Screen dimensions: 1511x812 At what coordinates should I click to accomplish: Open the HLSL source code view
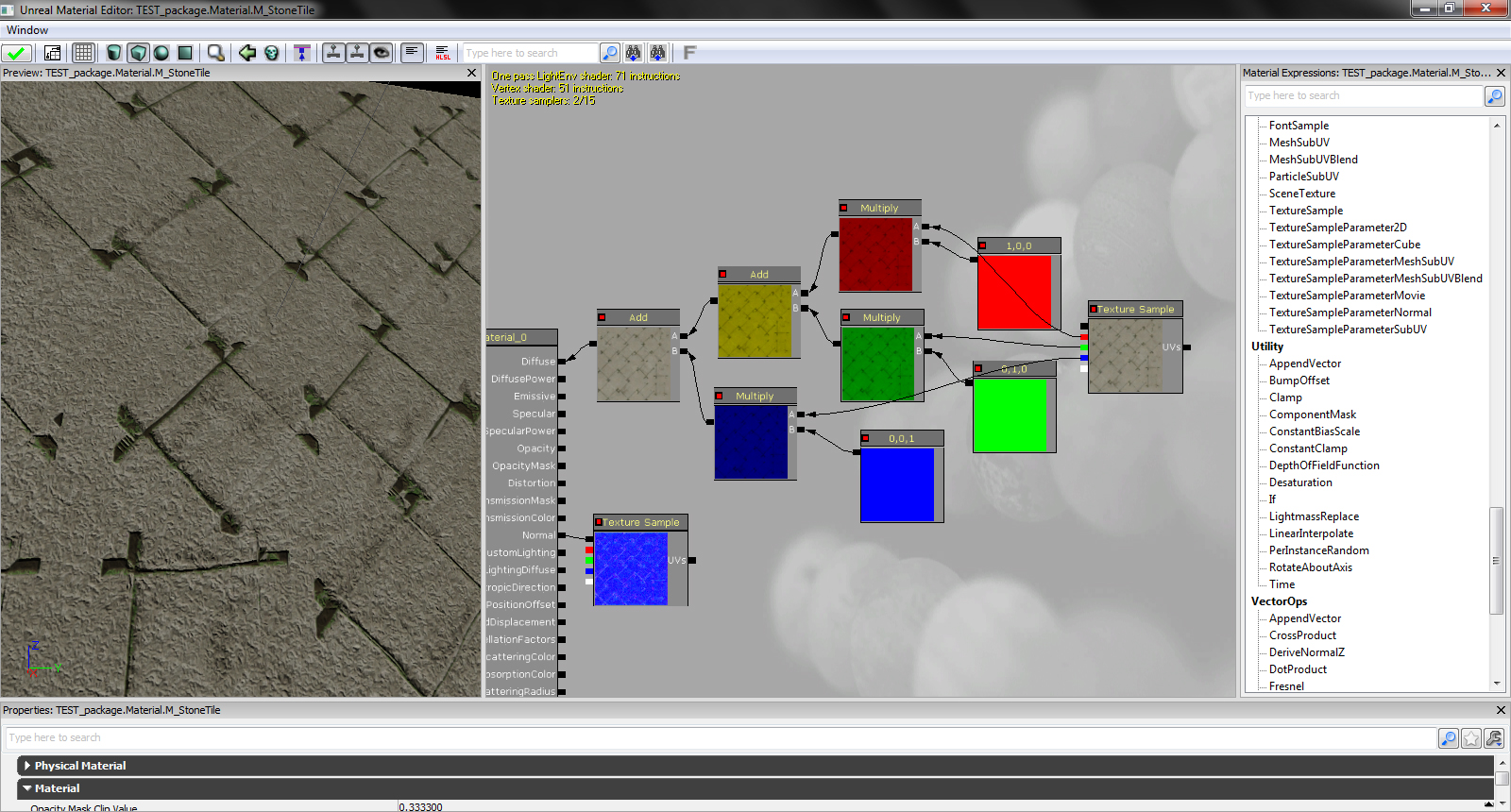click(x=442, y=53)
